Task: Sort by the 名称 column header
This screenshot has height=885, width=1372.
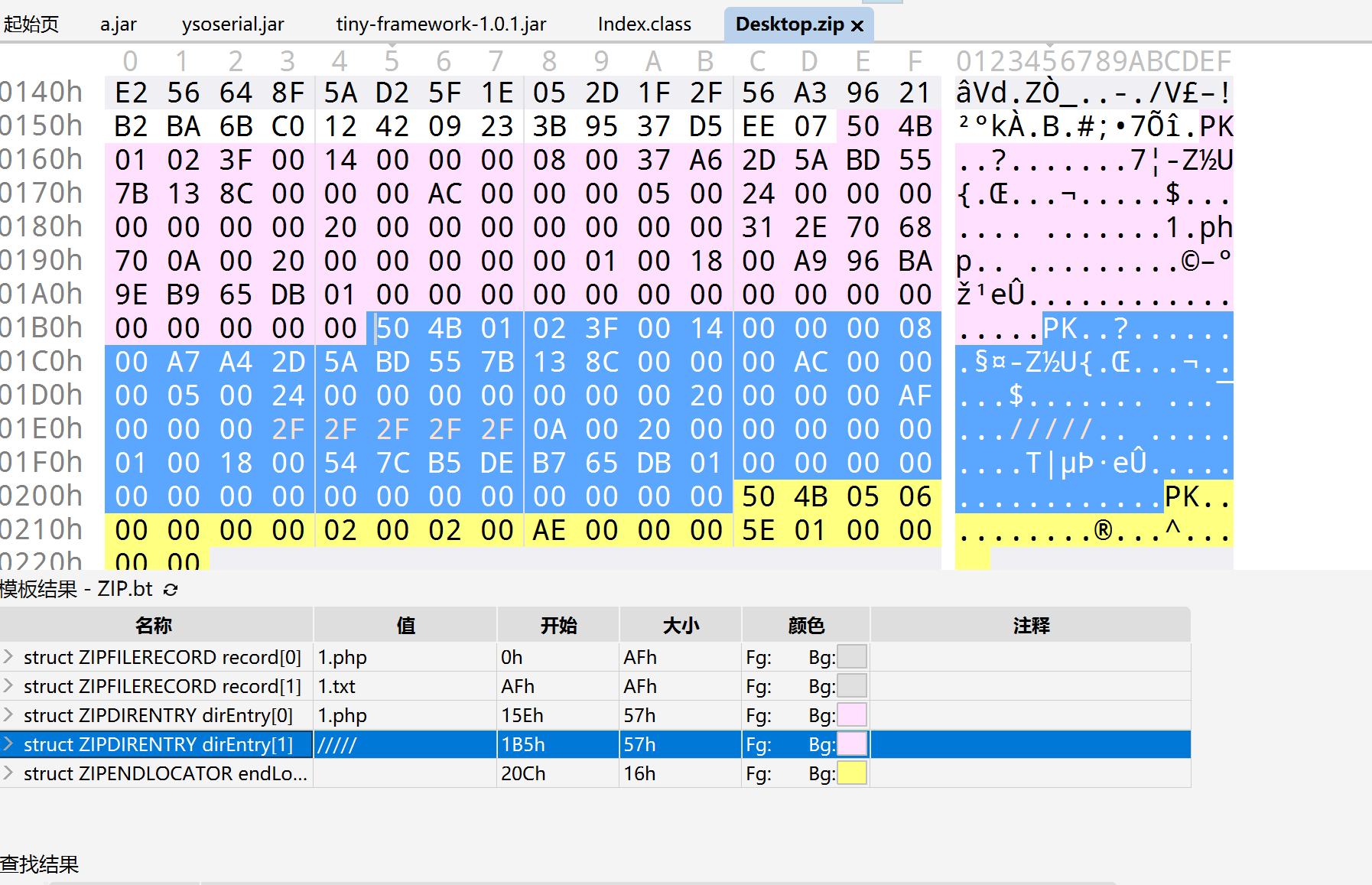Action: pyautogui.click(x=154, y=626)
